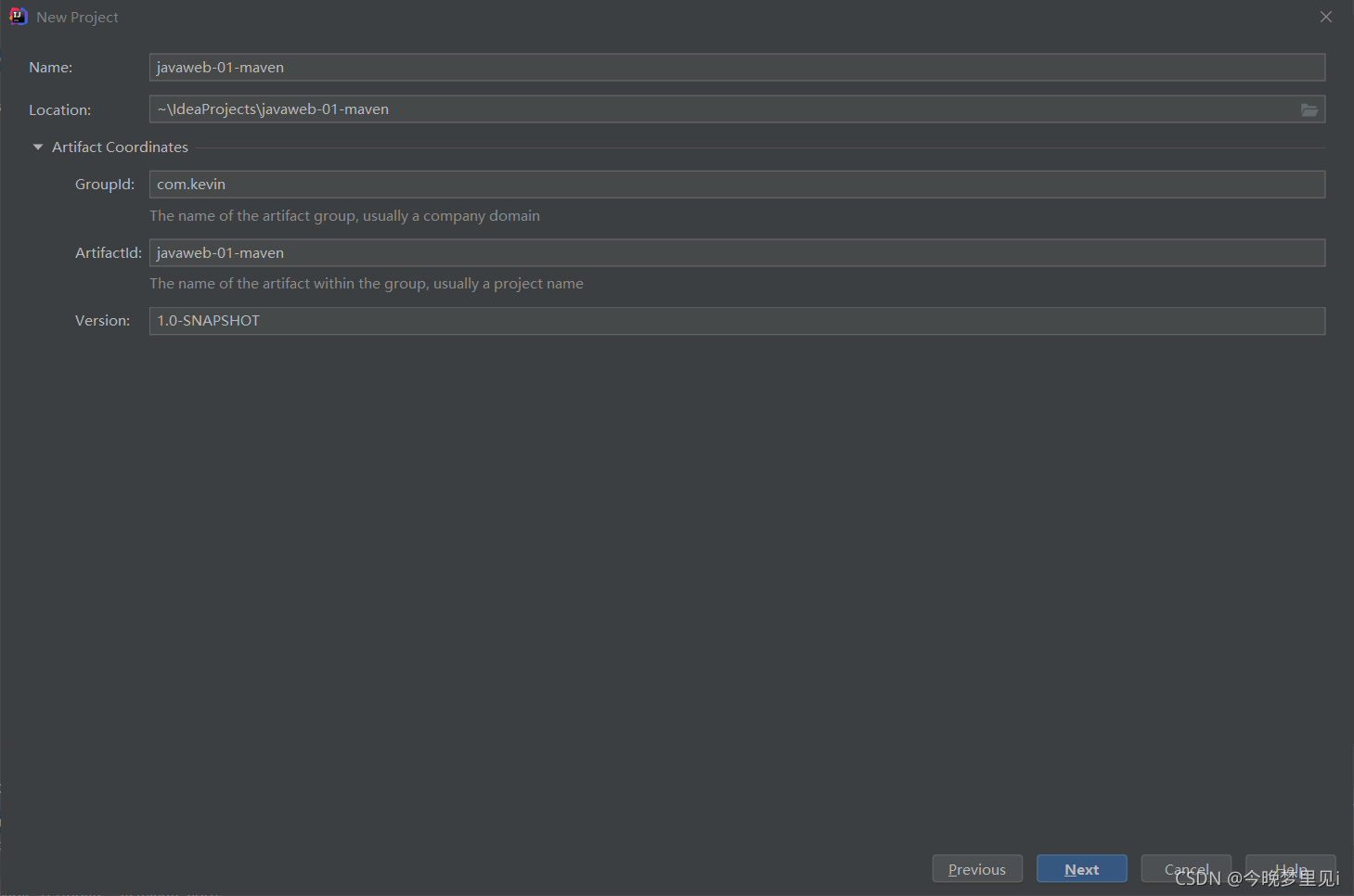
Task: Open Help for the dialog
Action: [1291, 869]
